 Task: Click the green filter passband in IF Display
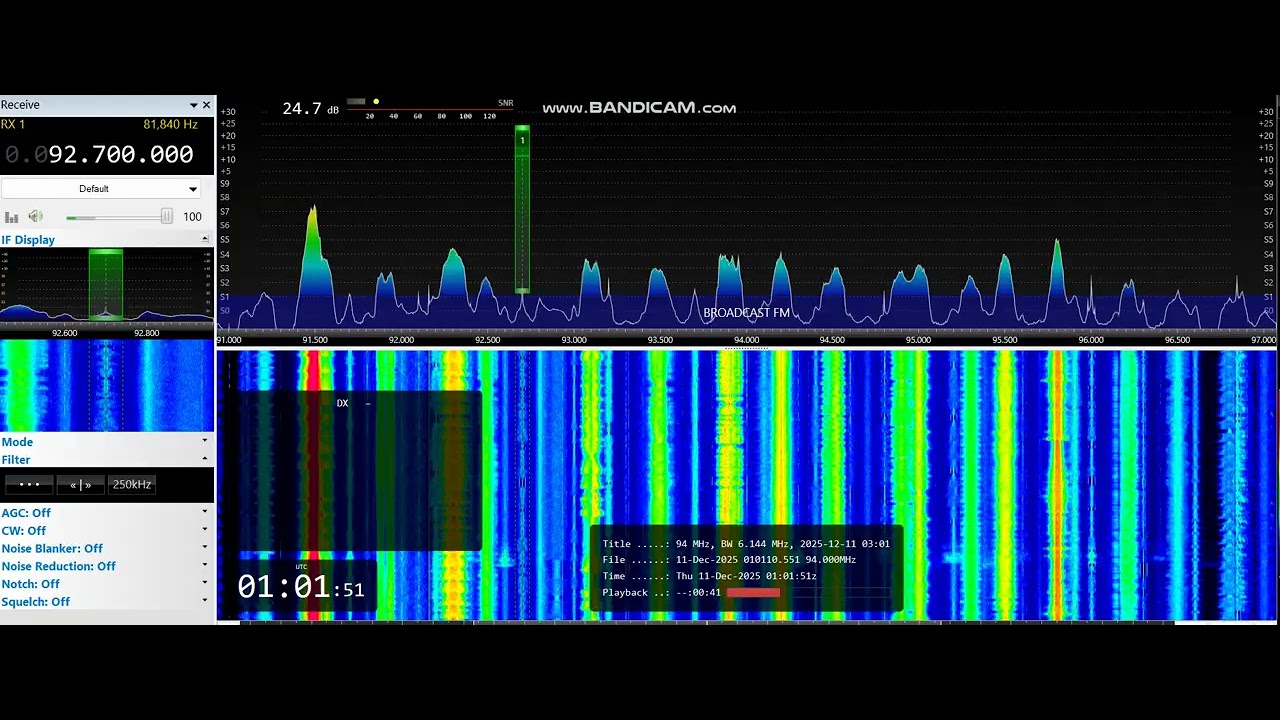click(106, 285)
